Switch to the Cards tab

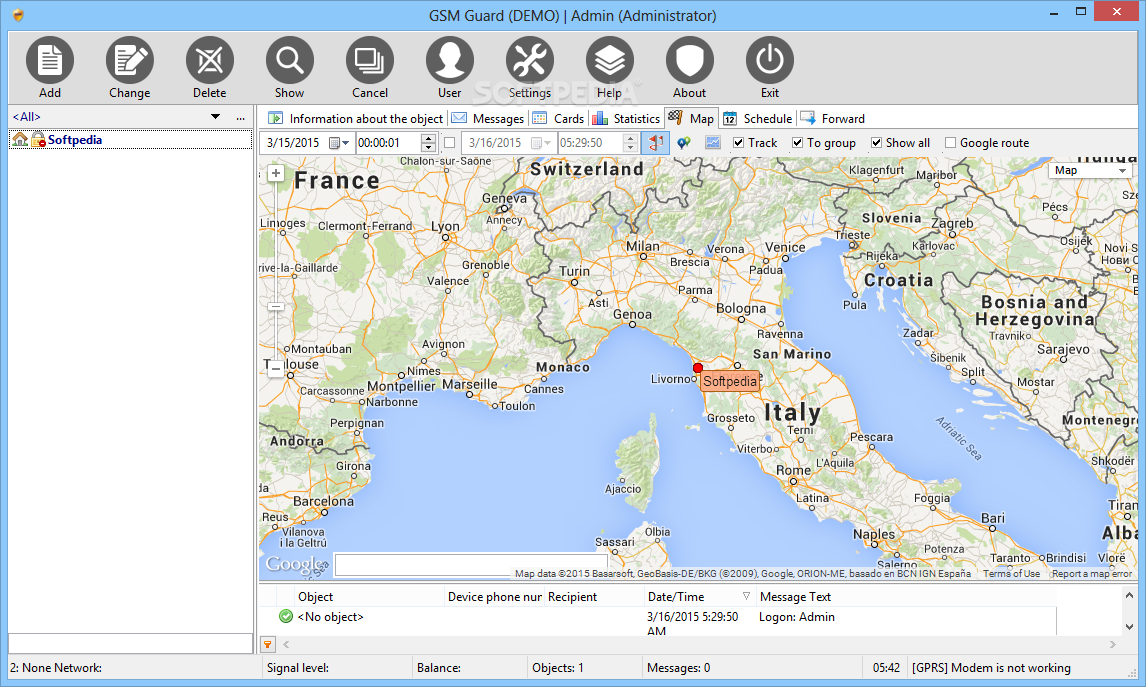pyautogui.click(x=559, y=118)
